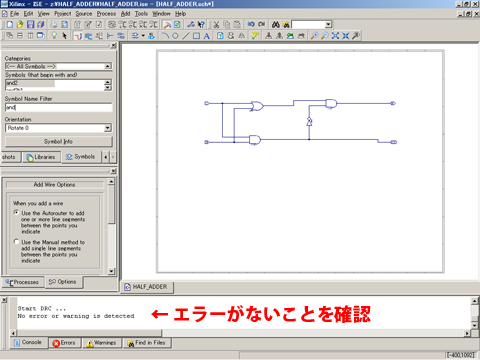Click the Find binoculars icon
Screen dimensions: 480x360
coord(275,24)
